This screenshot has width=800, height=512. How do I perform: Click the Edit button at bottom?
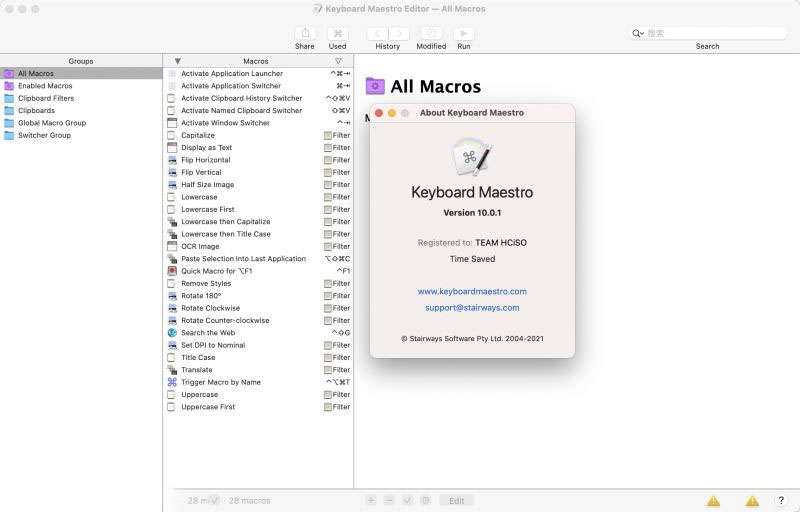coord(457,501)
